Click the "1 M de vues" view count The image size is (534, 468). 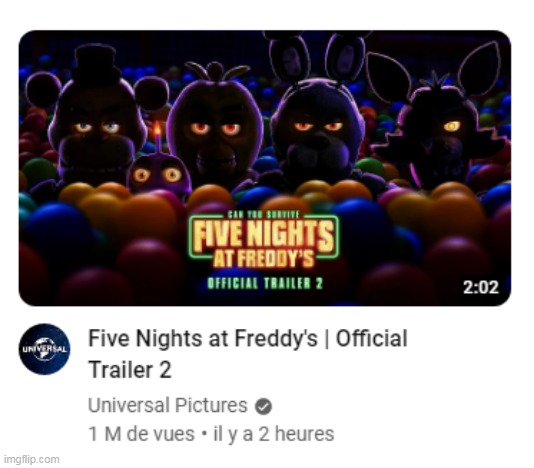click(141, 434)
